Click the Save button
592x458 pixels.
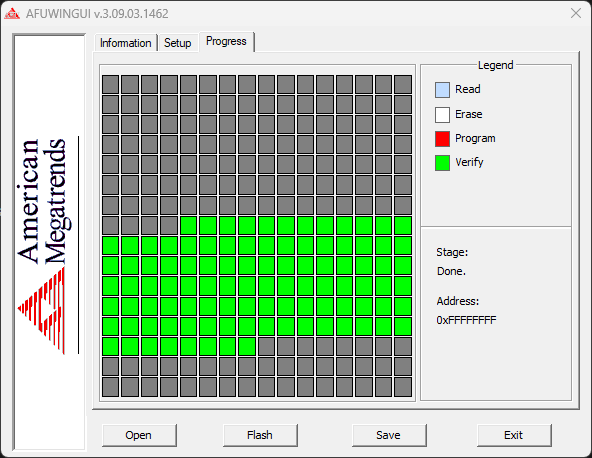tap(388, 435)
